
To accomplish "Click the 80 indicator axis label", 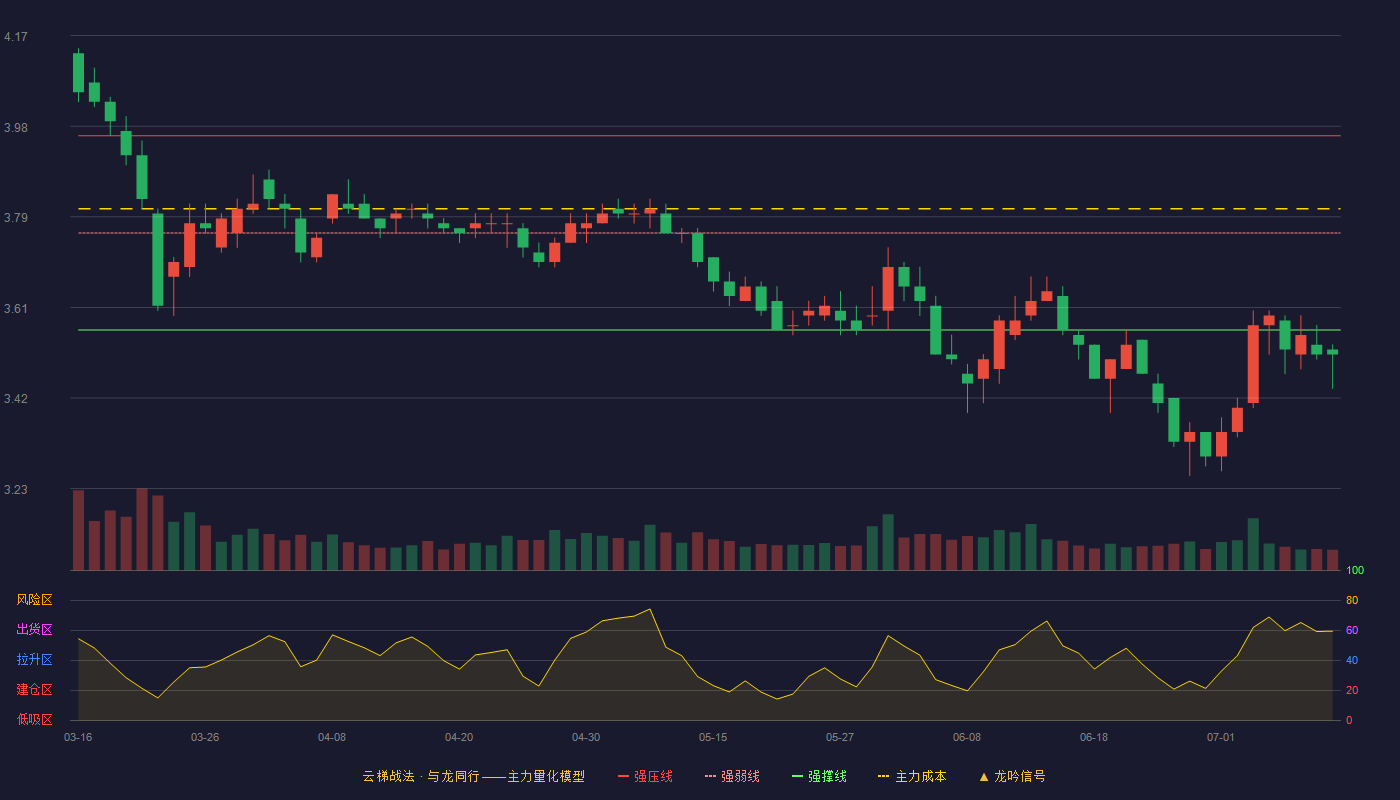I will pos(1352,600).
